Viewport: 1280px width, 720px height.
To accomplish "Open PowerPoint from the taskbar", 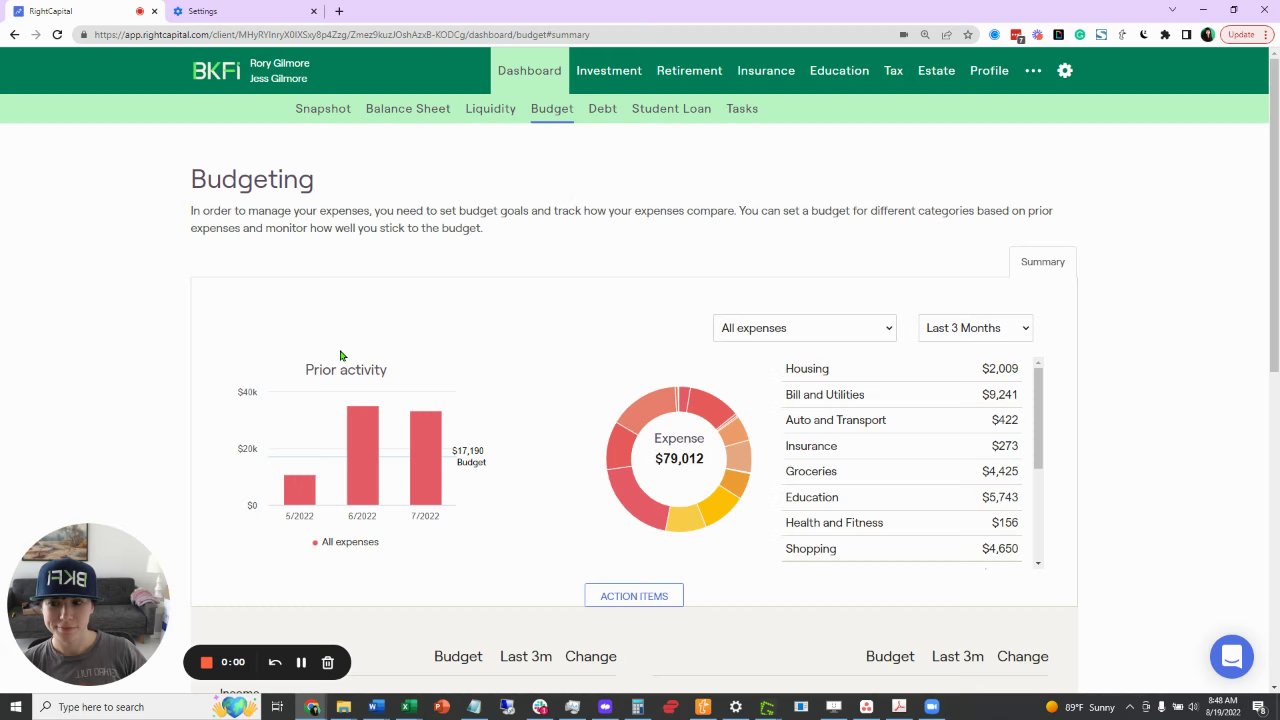I will click(x=441, y=707).
